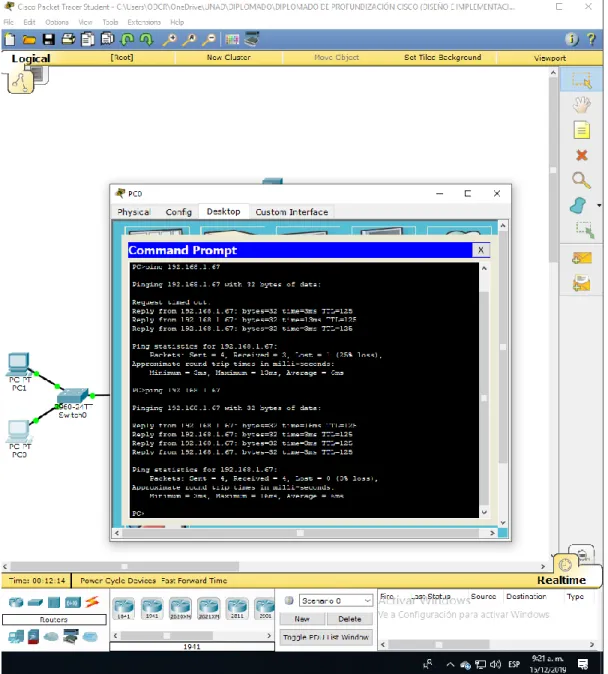This screenshot has width=608, height=674.
Task: Zoom out with the minus magnifier
Action: click(209, 40)
